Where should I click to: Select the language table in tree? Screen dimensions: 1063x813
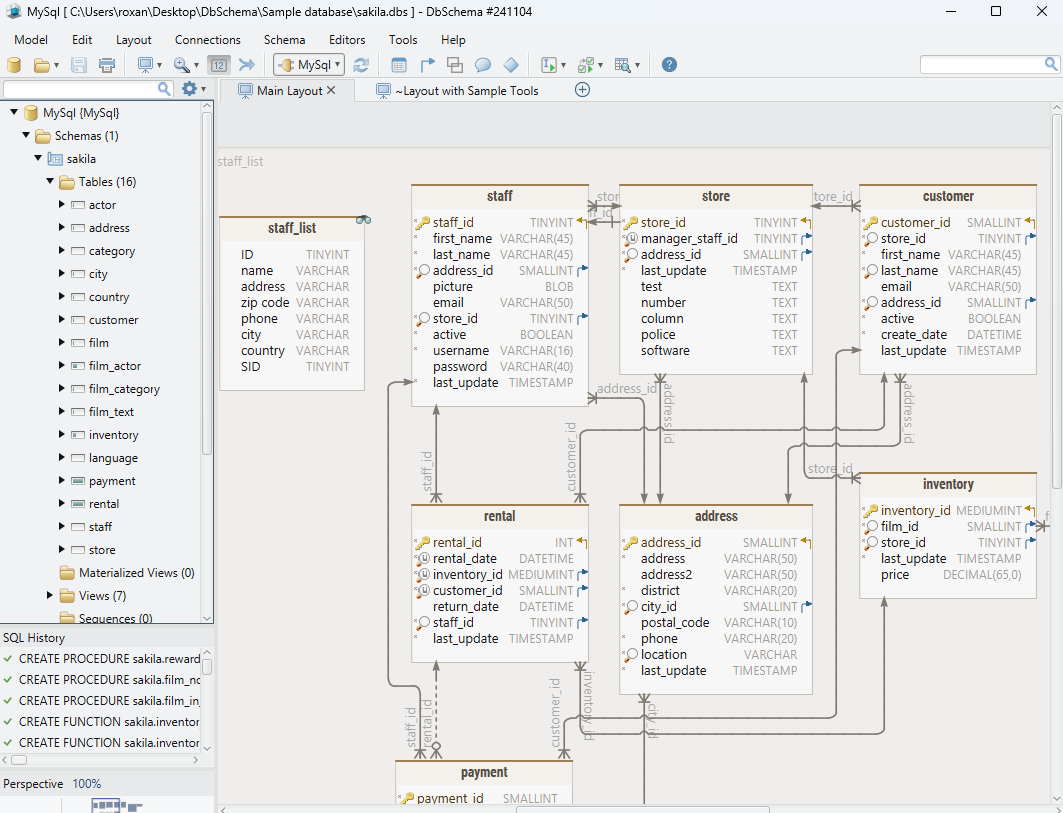pos(113,458)
